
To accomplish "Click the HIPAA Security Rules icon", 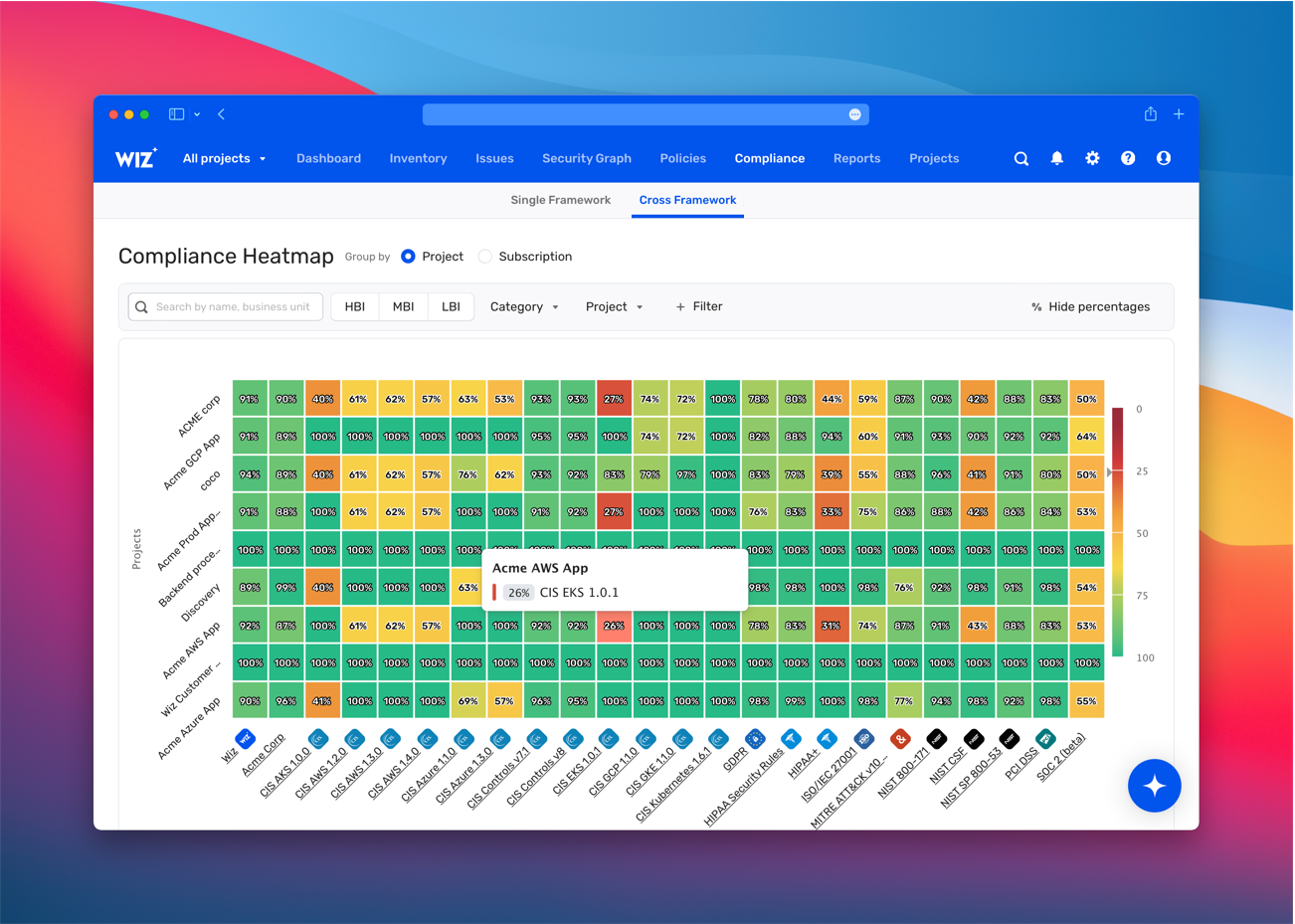I will coord(791,739).
